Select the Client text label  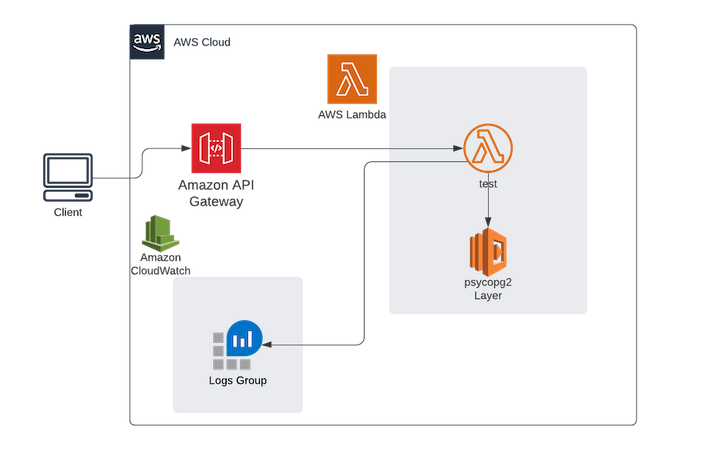click(x=69, y=213)
